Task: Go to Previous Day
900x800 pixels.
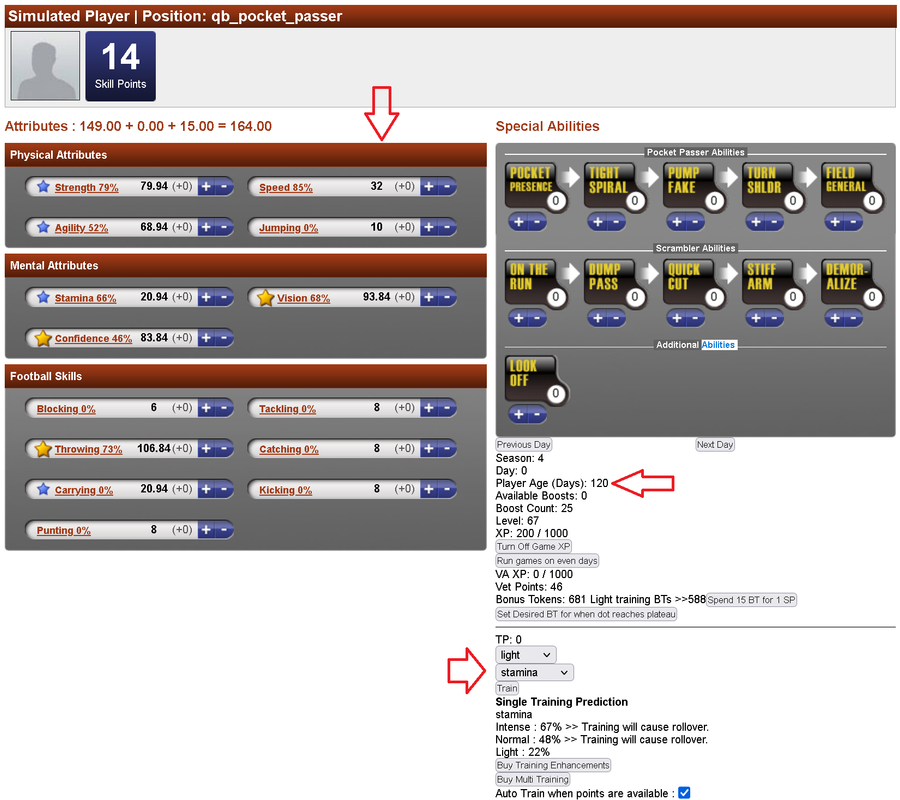Action: (x=523, y=445)
